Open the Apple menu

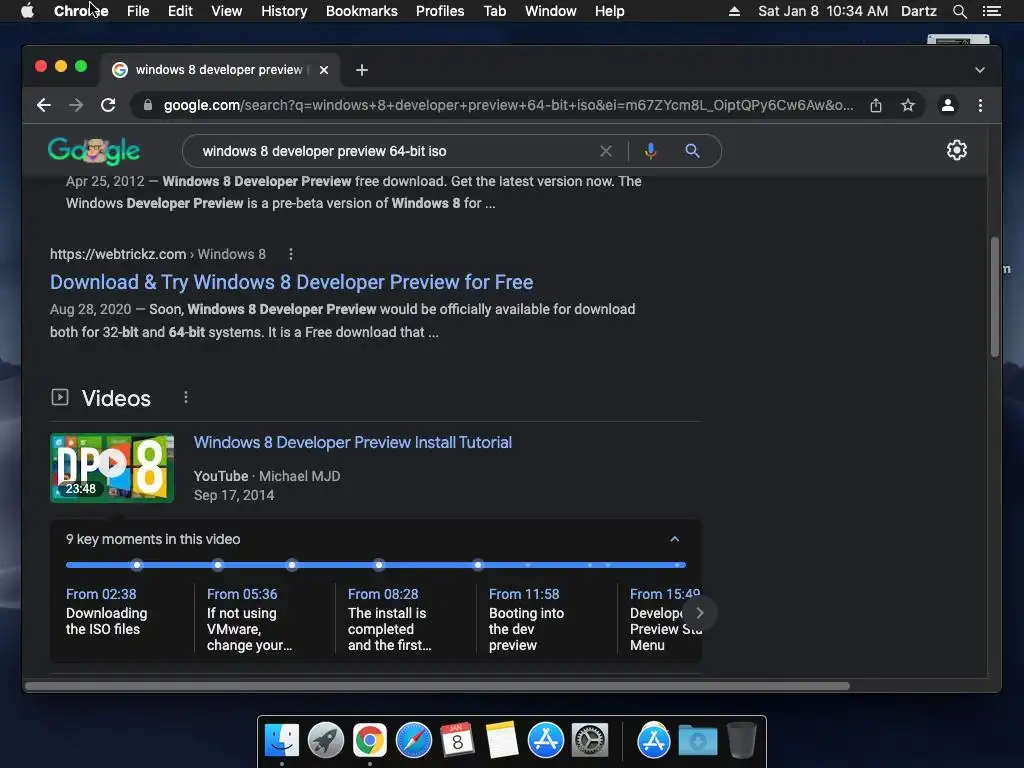tap(27, 11)
